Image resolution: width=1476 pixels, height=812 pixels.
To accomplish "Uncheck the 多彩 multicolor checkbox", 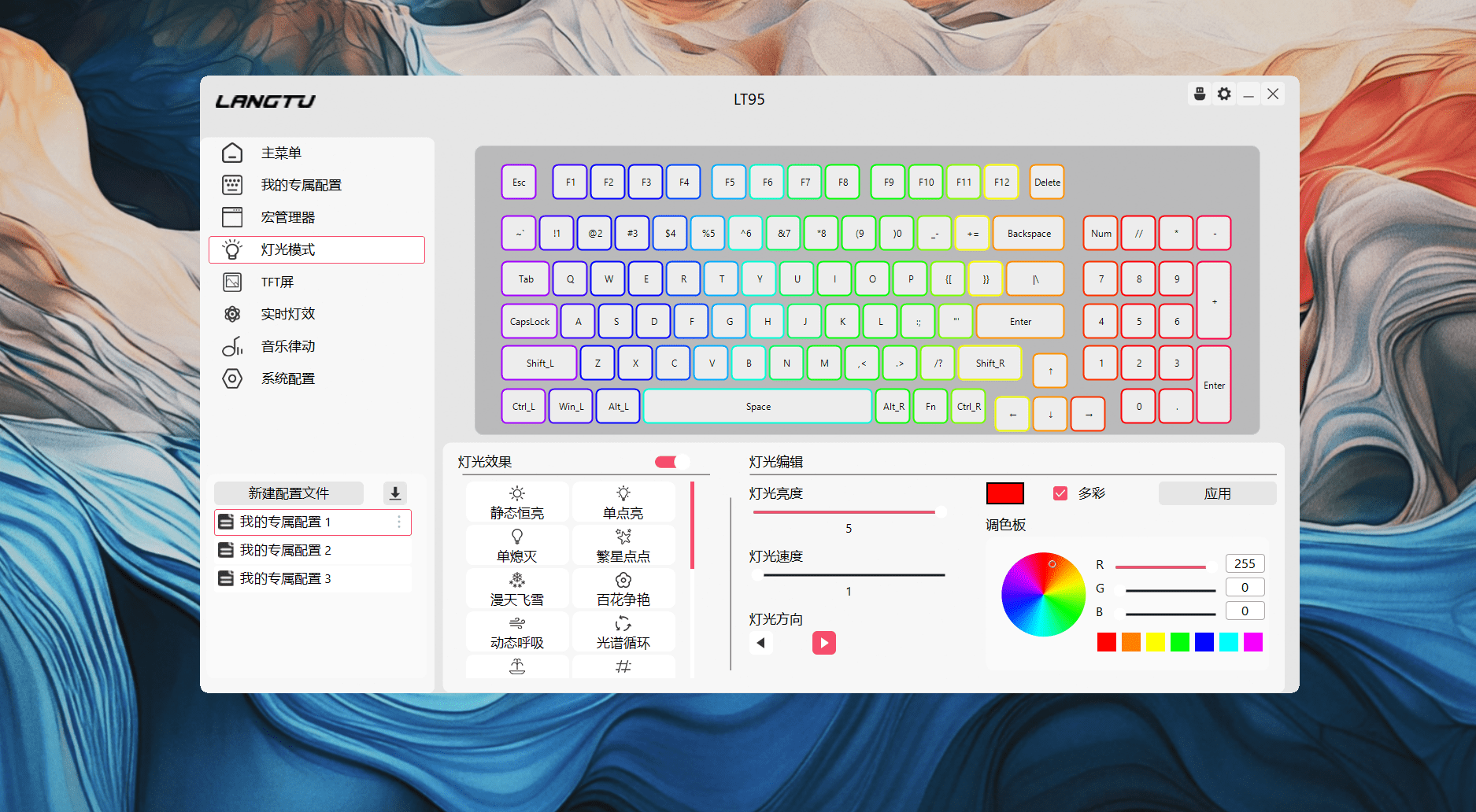I will pos(1060,493).
